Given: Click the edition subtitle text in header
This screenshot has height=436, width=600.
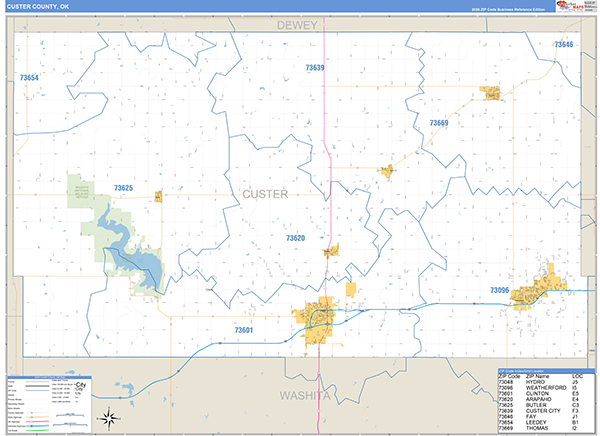Looking at the screenshot, I should (x=508, y=9).
